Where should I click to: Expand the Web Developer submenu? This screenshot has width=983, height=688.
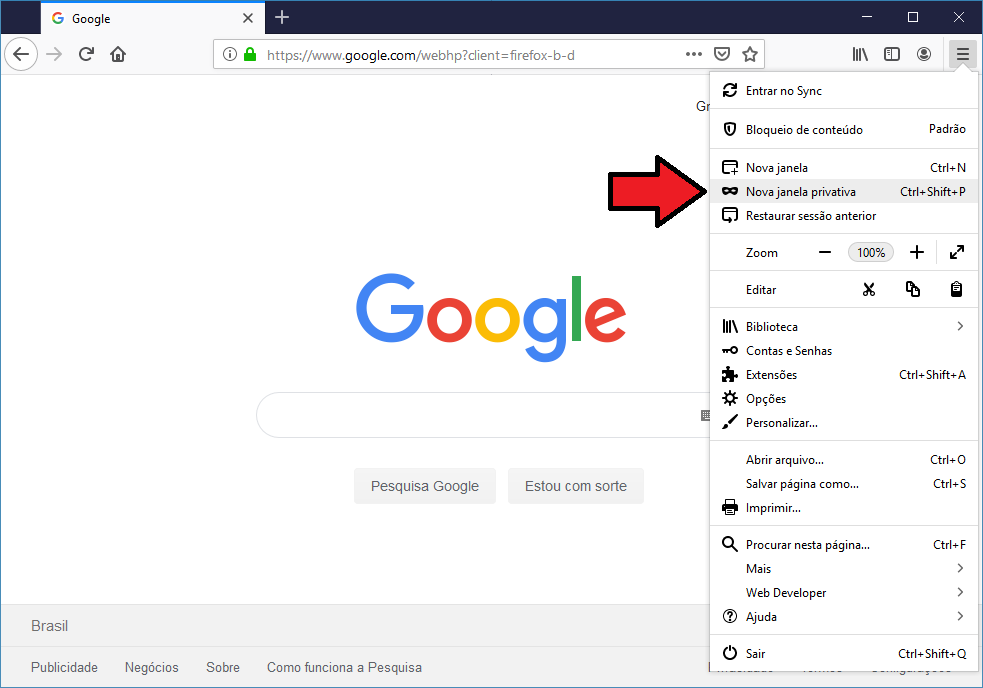click(844, 593)
